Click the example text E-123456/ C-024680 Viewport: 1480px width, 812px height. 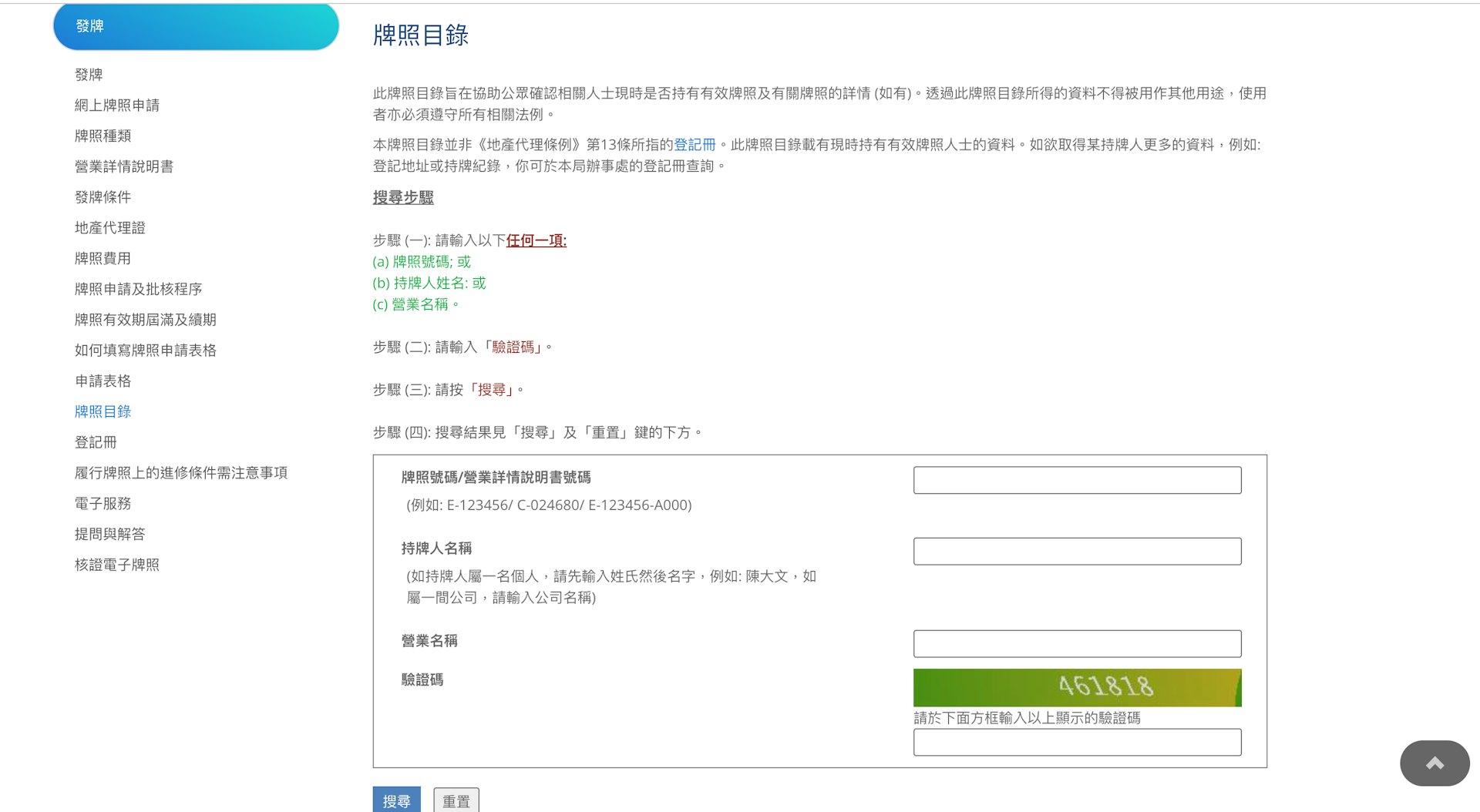pos(549,505)
